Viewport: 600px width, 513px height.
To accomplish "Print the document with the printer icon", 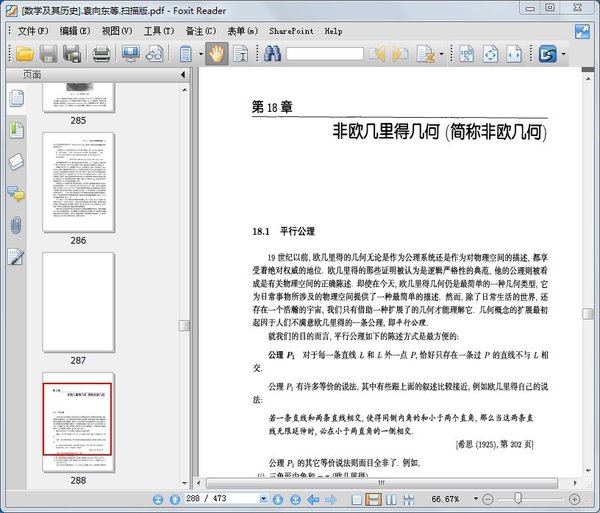I will 101,54.
